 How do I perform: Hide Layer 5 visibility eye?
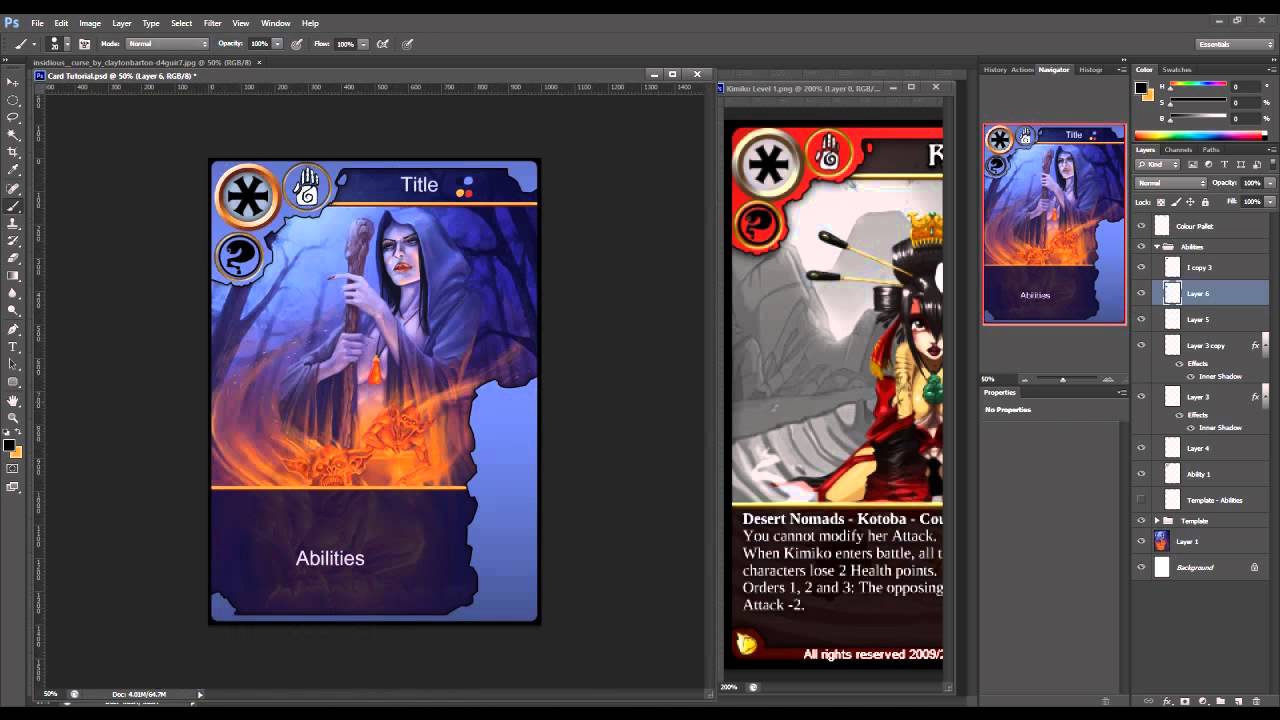[x=1141, y=319]
